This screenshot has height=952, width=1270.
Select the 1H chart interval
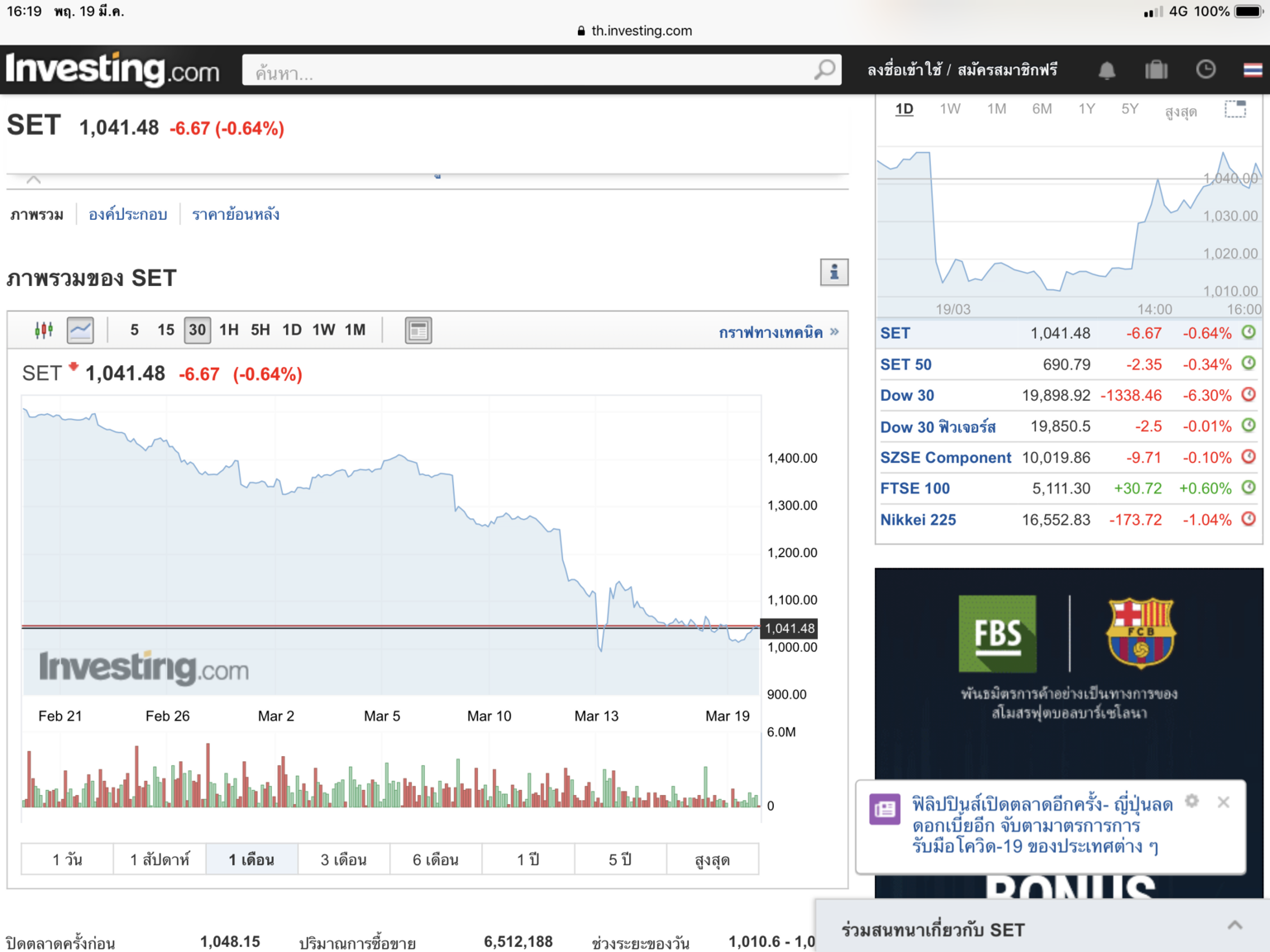[229, 331]
